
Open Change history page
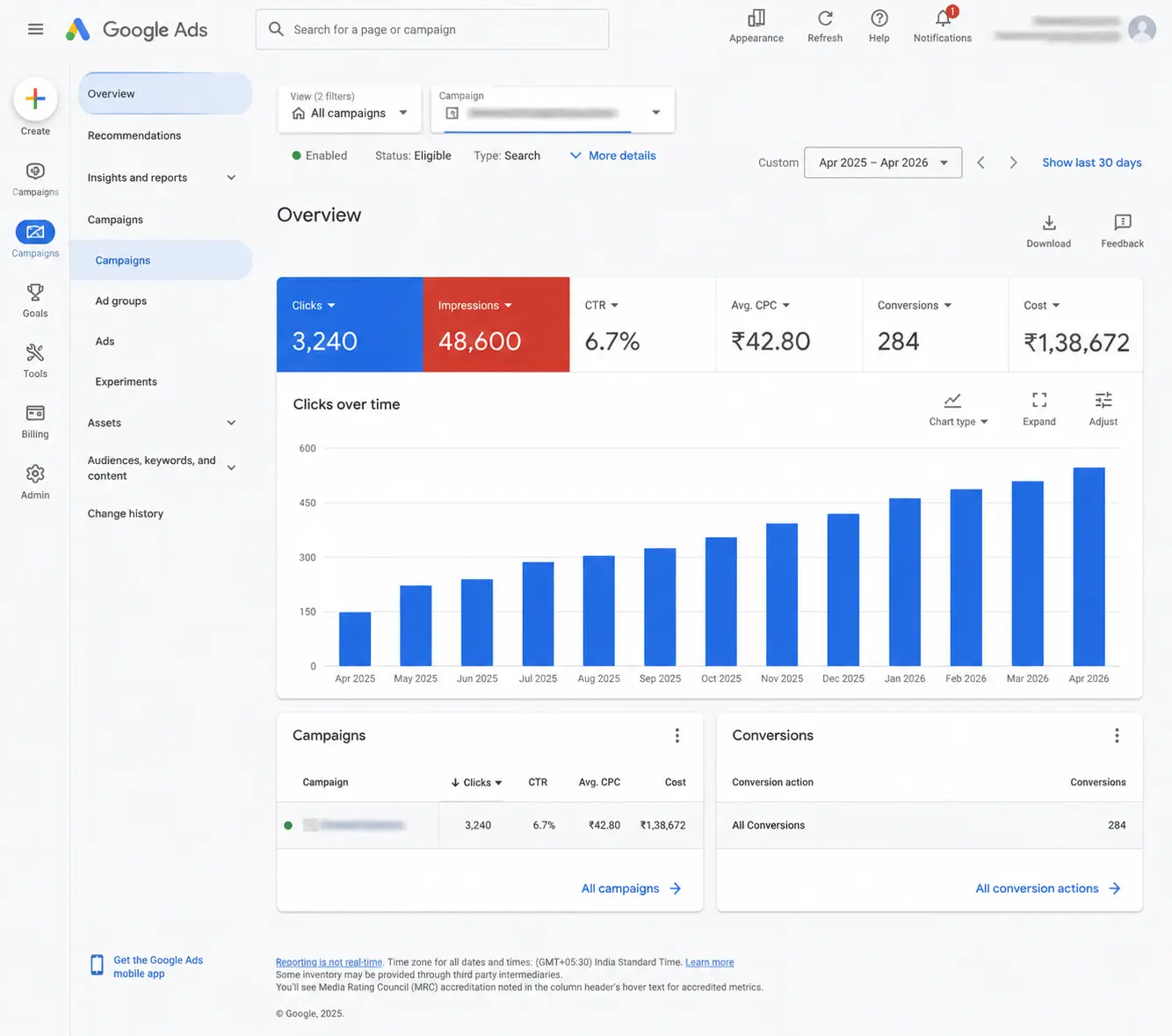(126, 513)
